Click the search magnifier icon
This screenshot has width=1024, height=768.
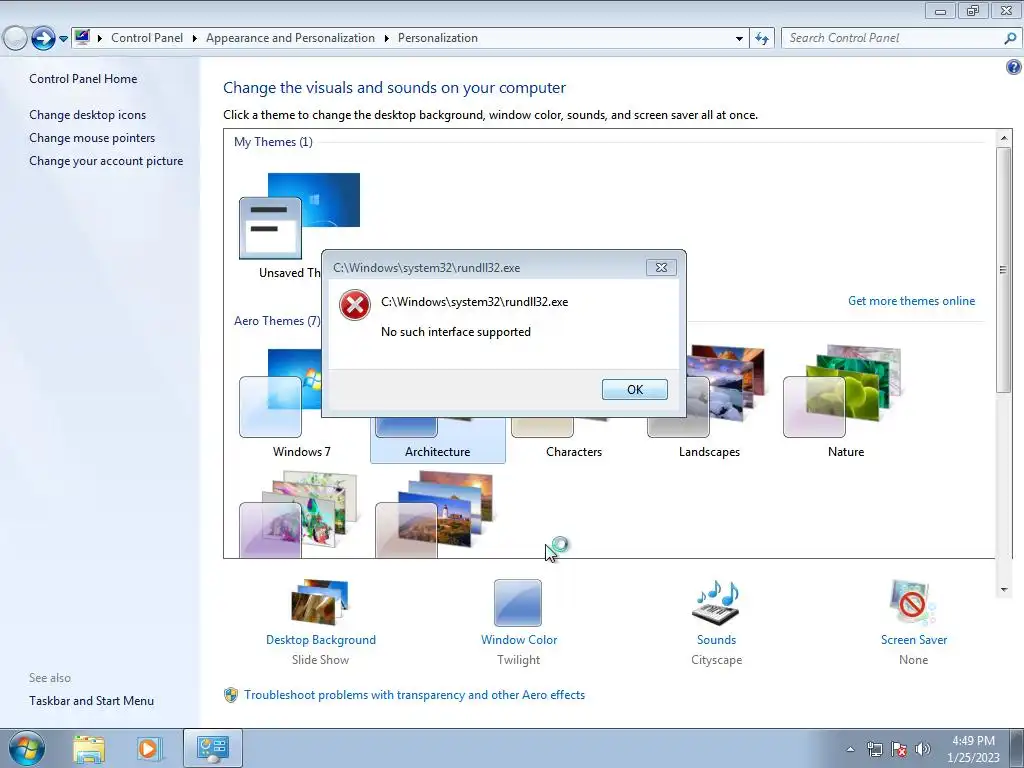1010,39
